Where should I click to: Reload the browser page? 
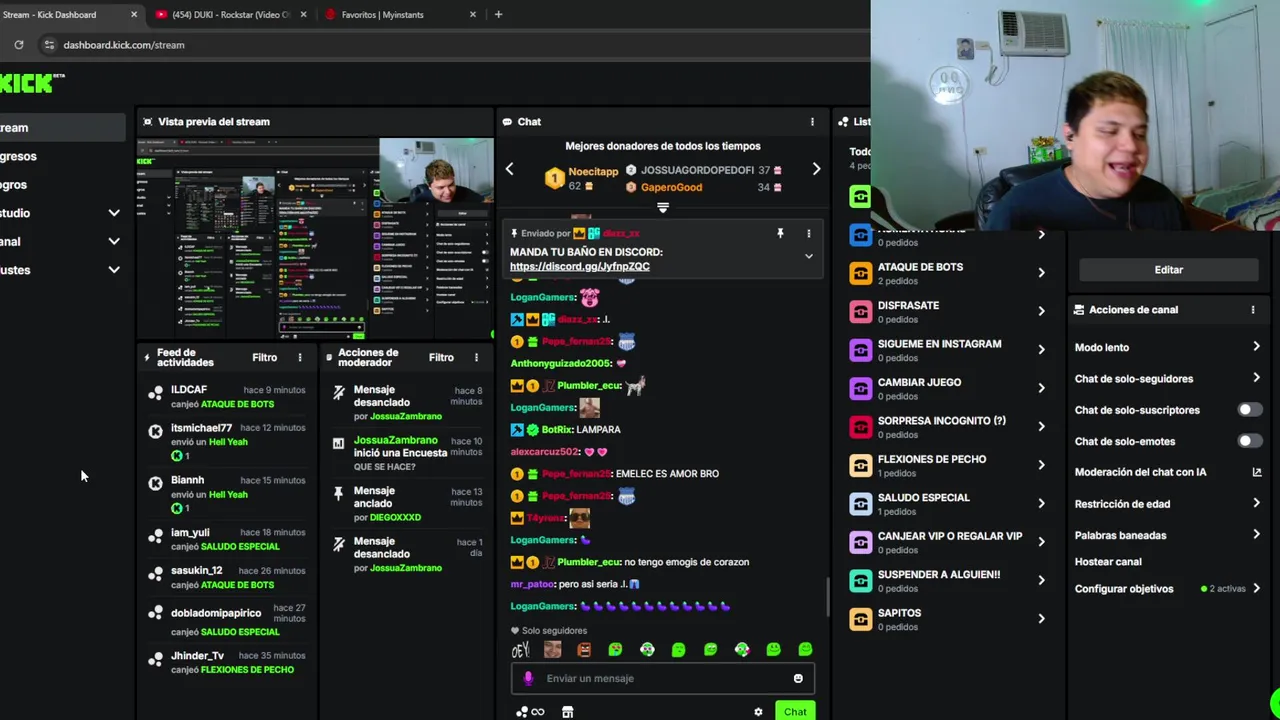[19, 45]
